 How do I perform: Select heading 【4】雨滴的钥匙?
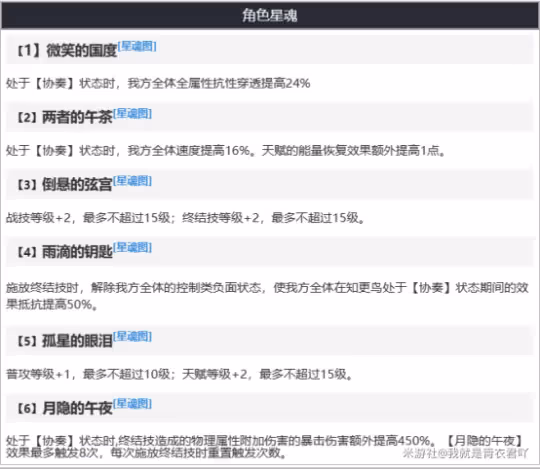65,252
